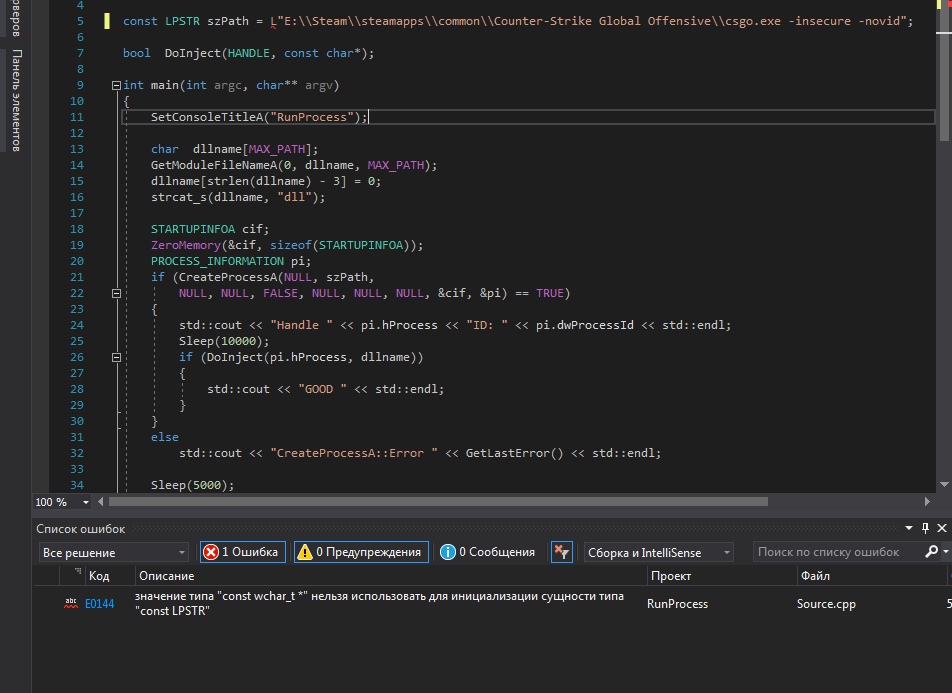Click line number 21 in the gutter
This screenshot has height=693, width=952.
pos(77,278)
